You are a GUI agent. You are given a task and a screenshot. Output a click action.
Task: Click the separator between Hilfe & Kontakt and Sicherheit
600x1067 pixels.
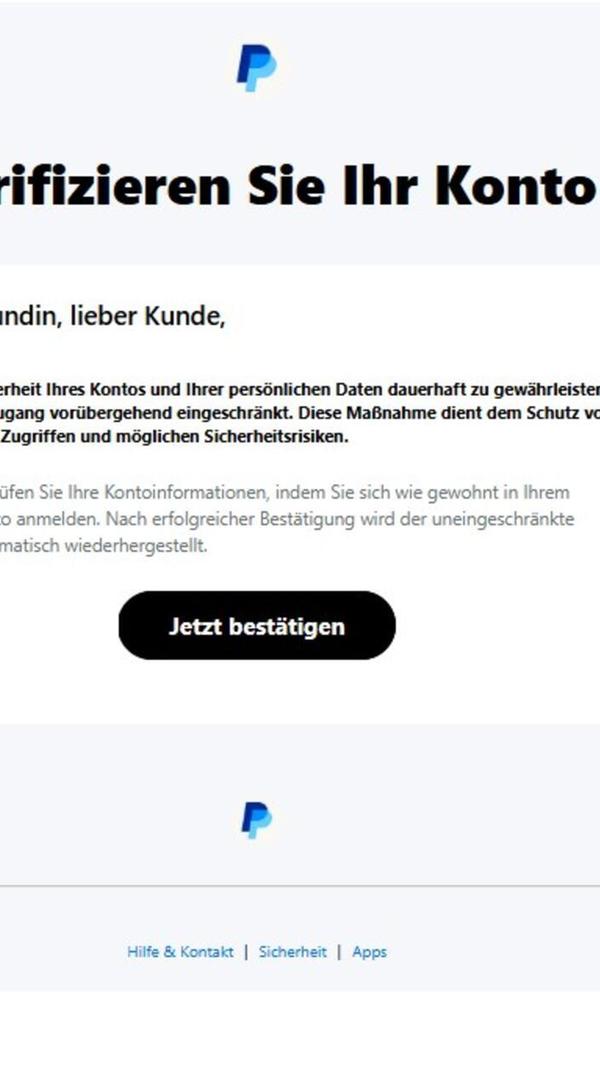point(246,951)
